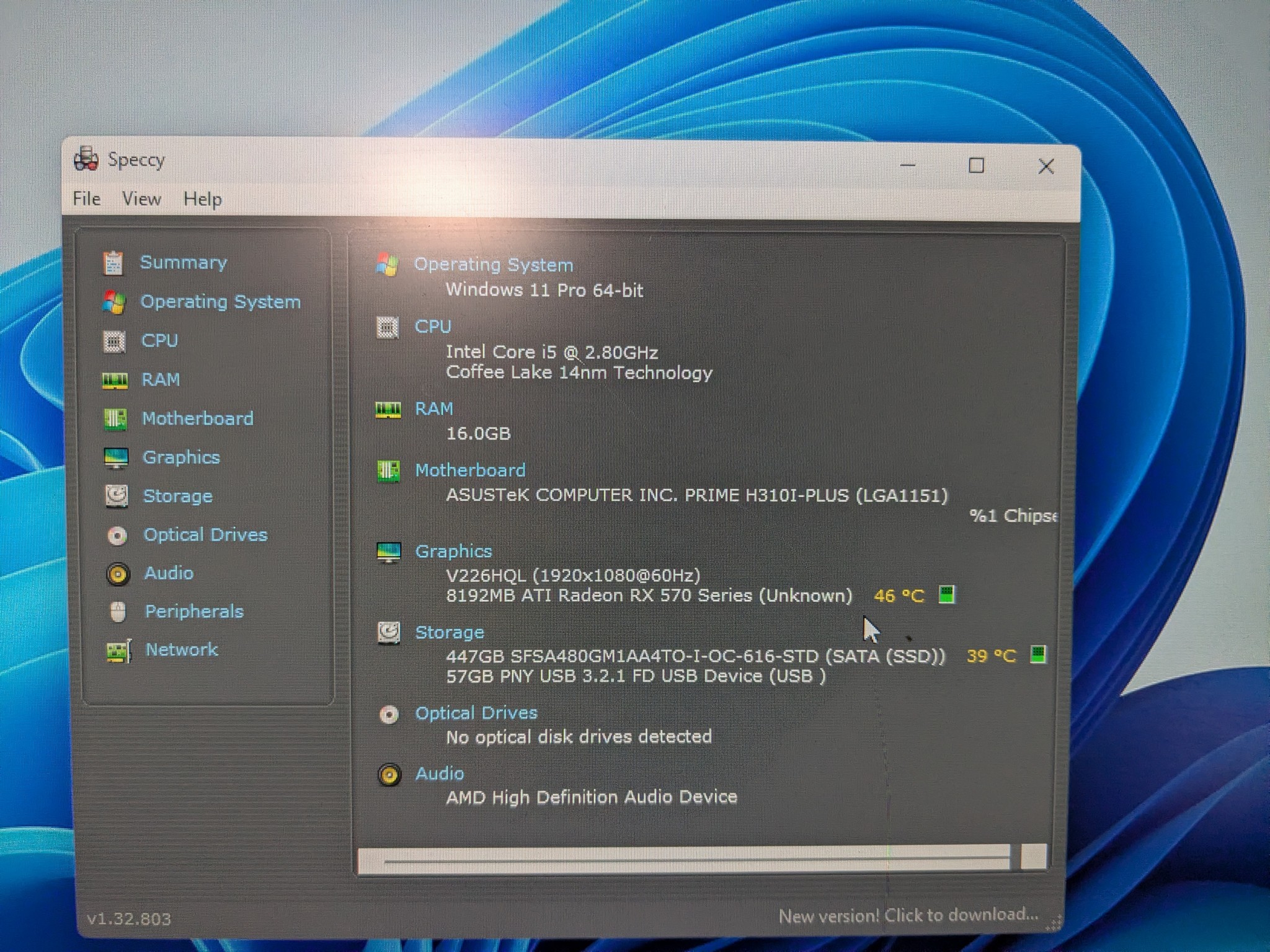Click the Optical Drives disc icon in sidebar
This screenshot has height=952, width=1270.
point(117,535)
